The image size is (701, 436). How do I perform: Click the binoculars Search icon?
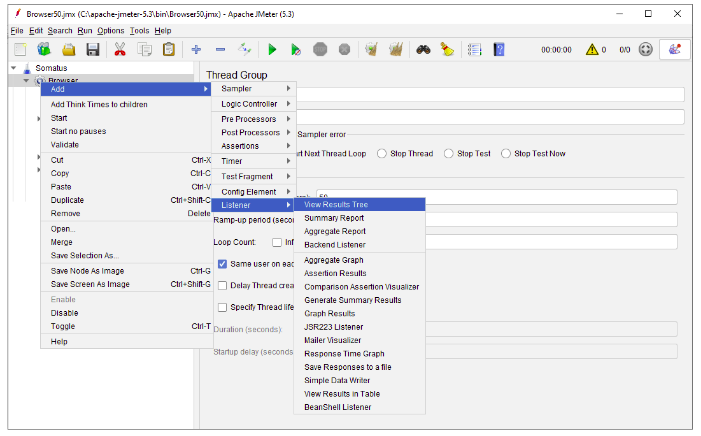point(423,49)
